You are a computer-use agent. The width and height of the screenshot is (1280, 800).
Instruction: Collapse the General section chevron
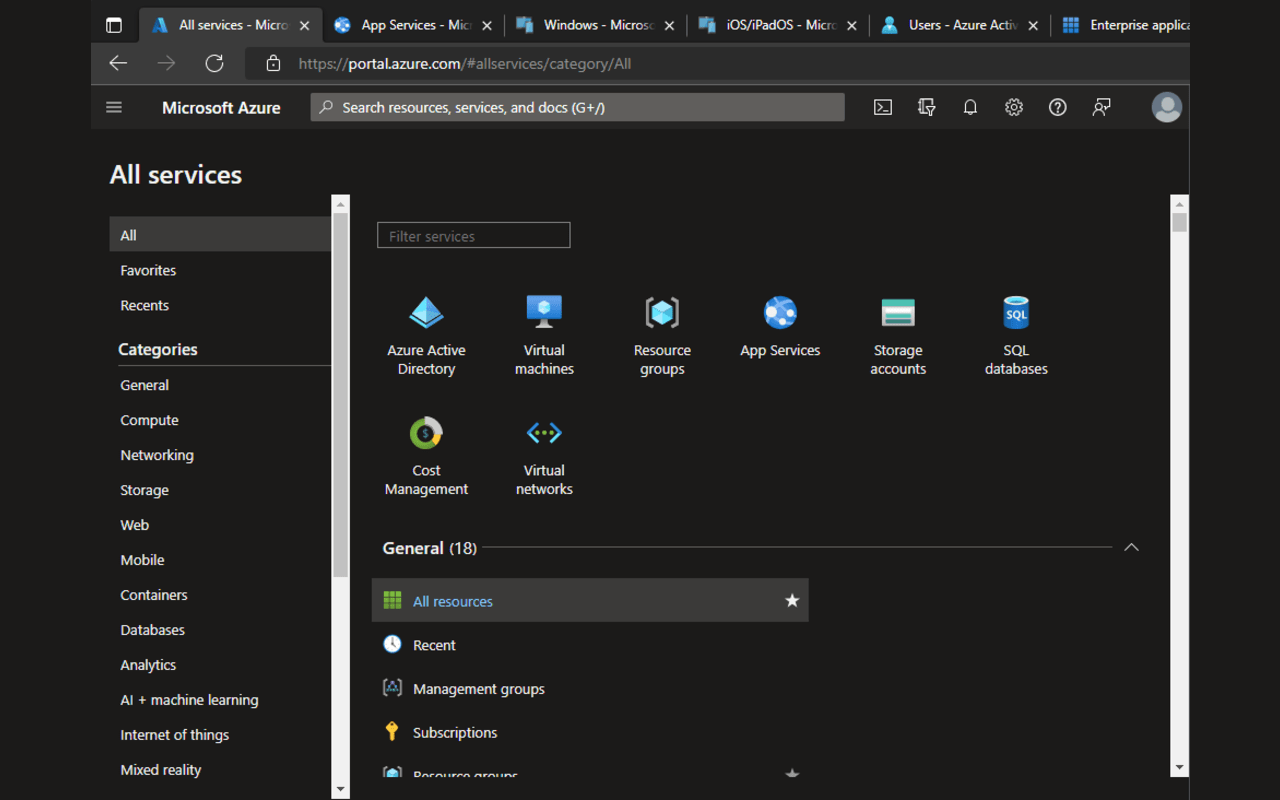[x=1131, y=547]
